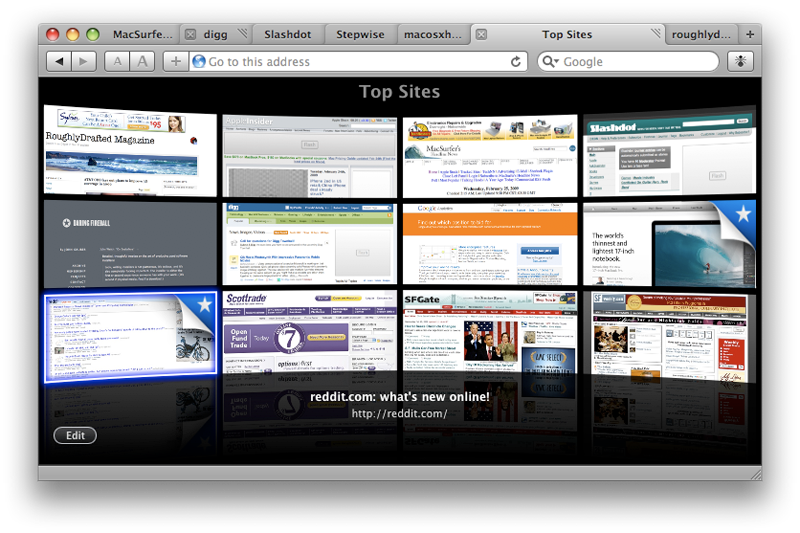Open the digg site thumbnail

[310, 244]
